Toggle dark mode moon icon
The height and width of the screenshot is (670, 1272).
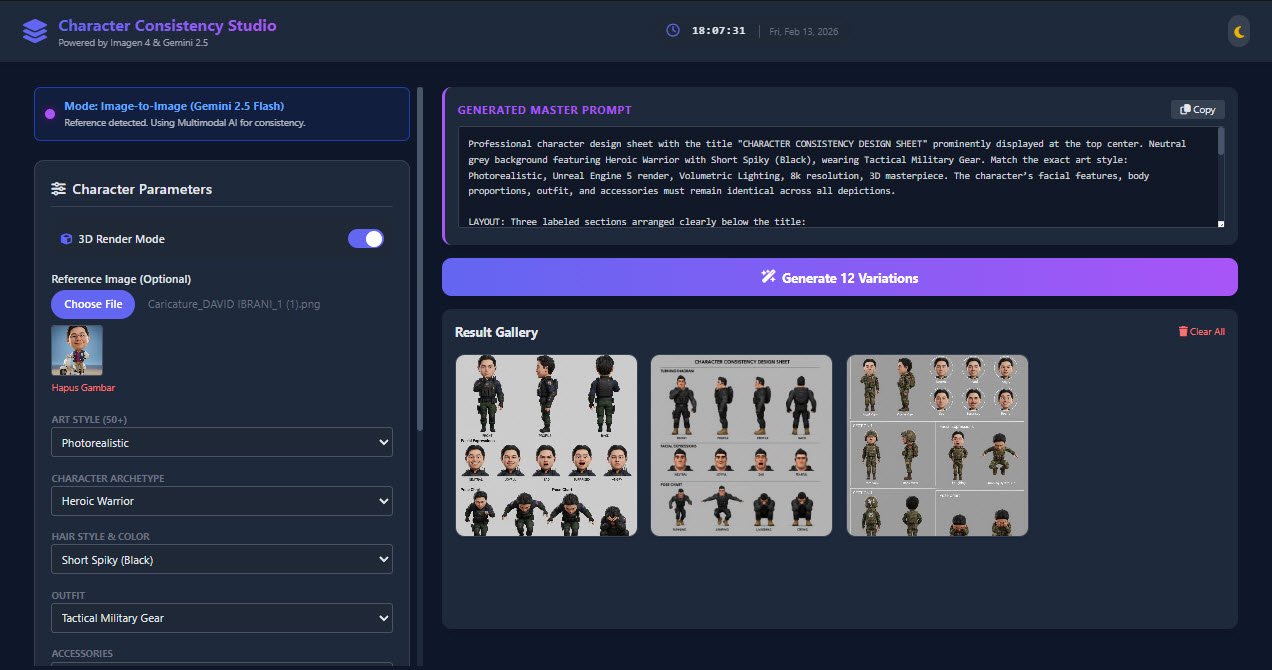point(1239,32)
